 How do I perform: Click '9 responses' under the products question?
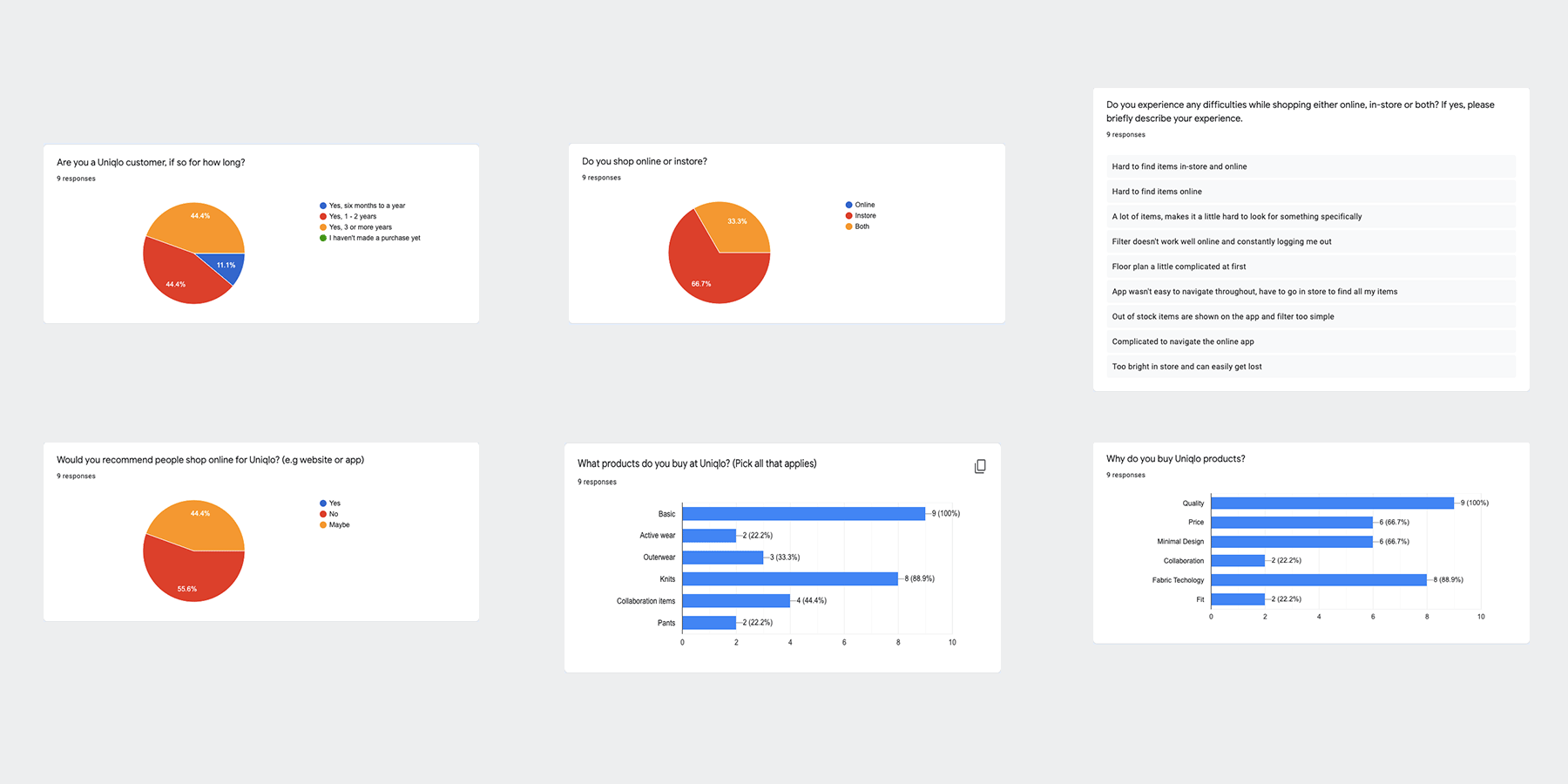pyautogui.click(x=596, y=481)
